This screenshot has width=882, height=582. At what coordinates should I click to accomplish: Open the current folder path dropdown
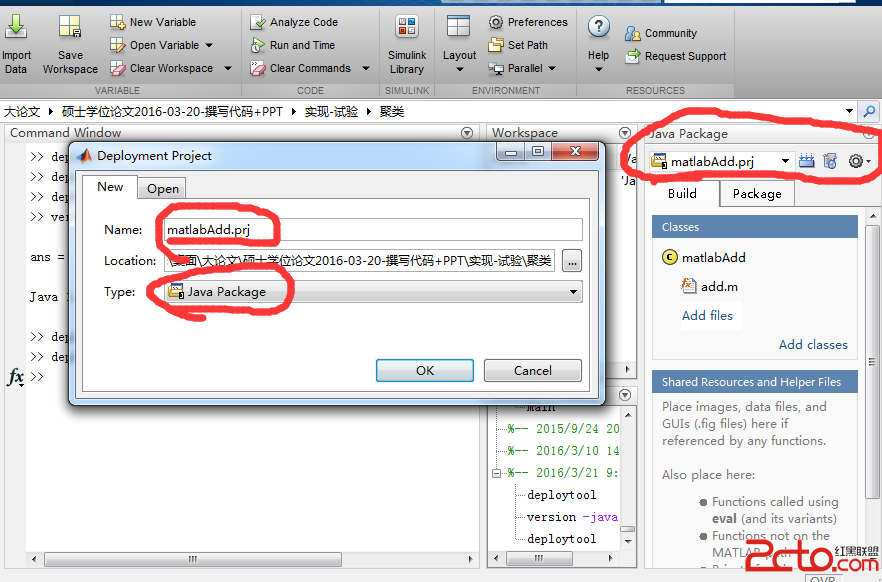pyautogui.click(x=849, y=111)
